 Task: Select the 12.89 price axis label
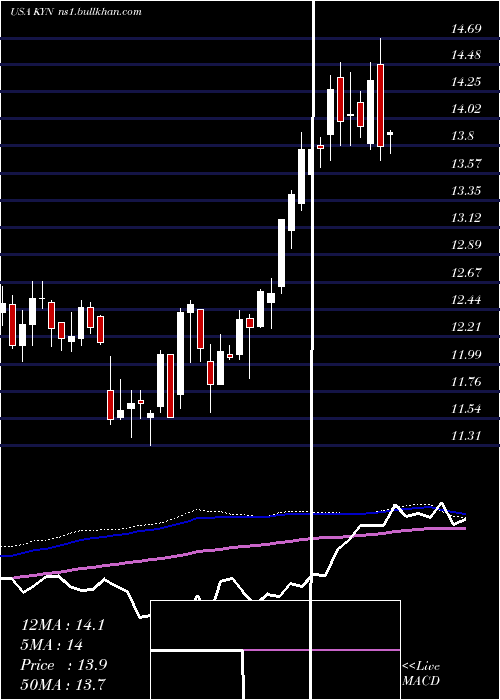(466, 245)
